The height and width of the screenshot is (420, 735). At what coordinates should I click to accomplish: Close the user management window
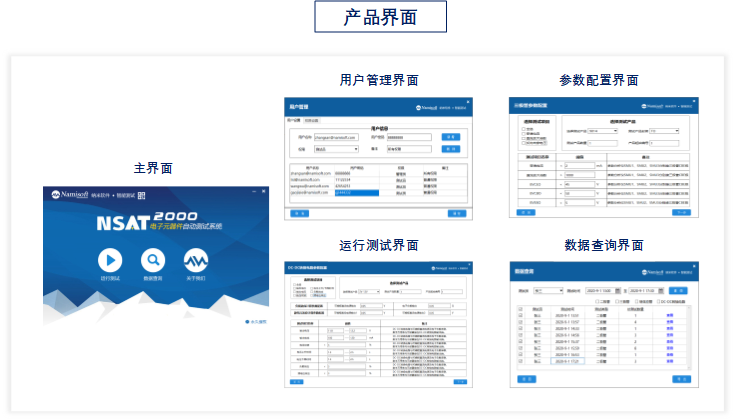[x=468, y=102]
